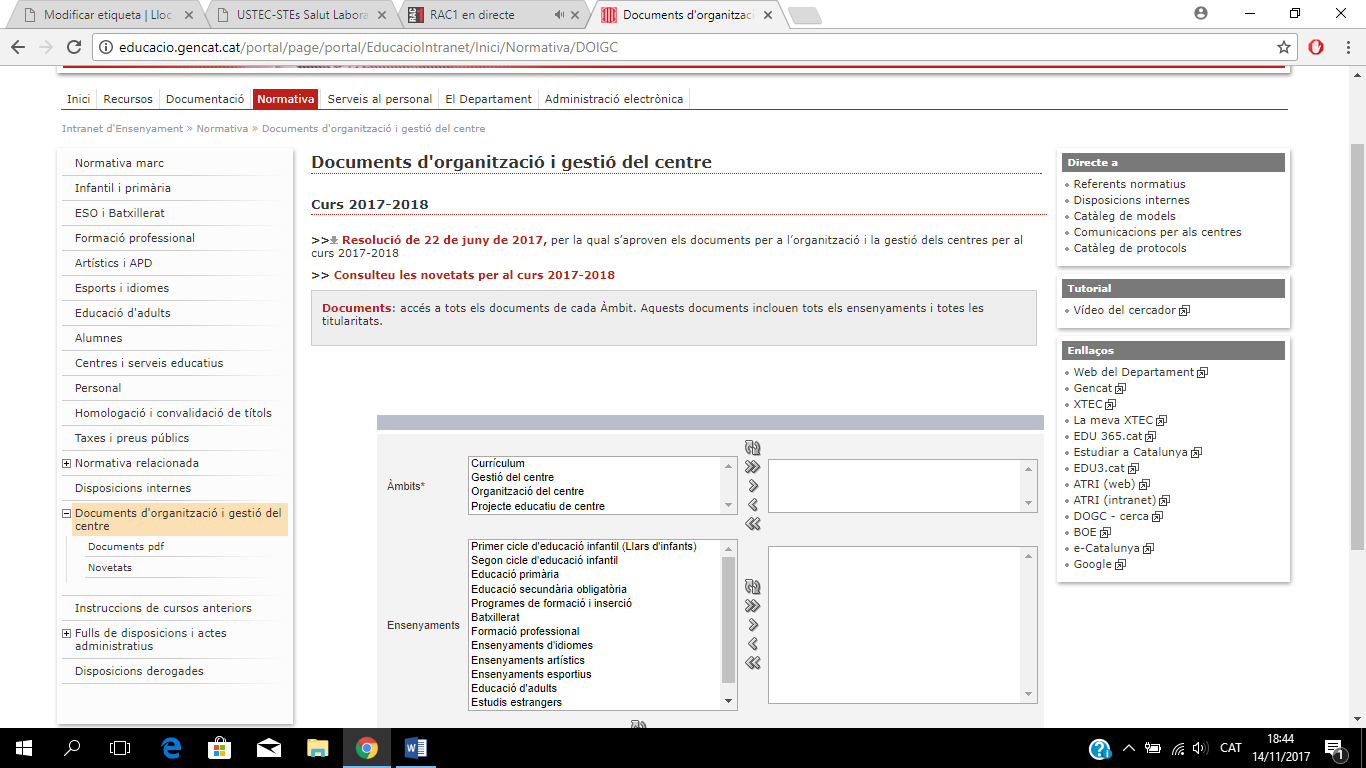Bookmark this page with the star icon
This screenshot has height=768, width=1366.
click(1284, 47)
